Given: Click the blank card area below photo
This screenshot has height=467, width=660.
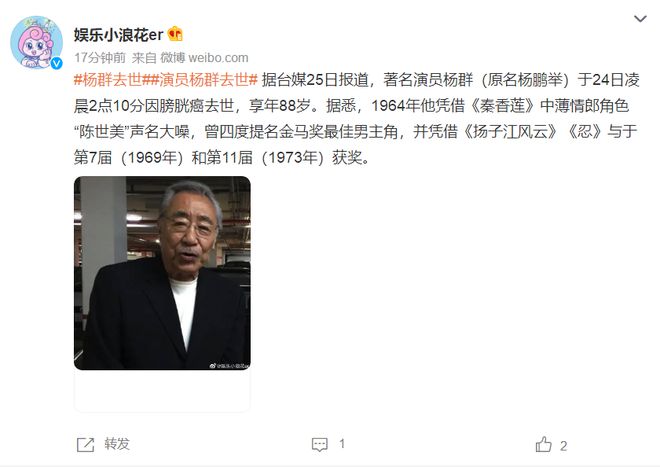Looking at the screenshot, I should coord(162,390).
